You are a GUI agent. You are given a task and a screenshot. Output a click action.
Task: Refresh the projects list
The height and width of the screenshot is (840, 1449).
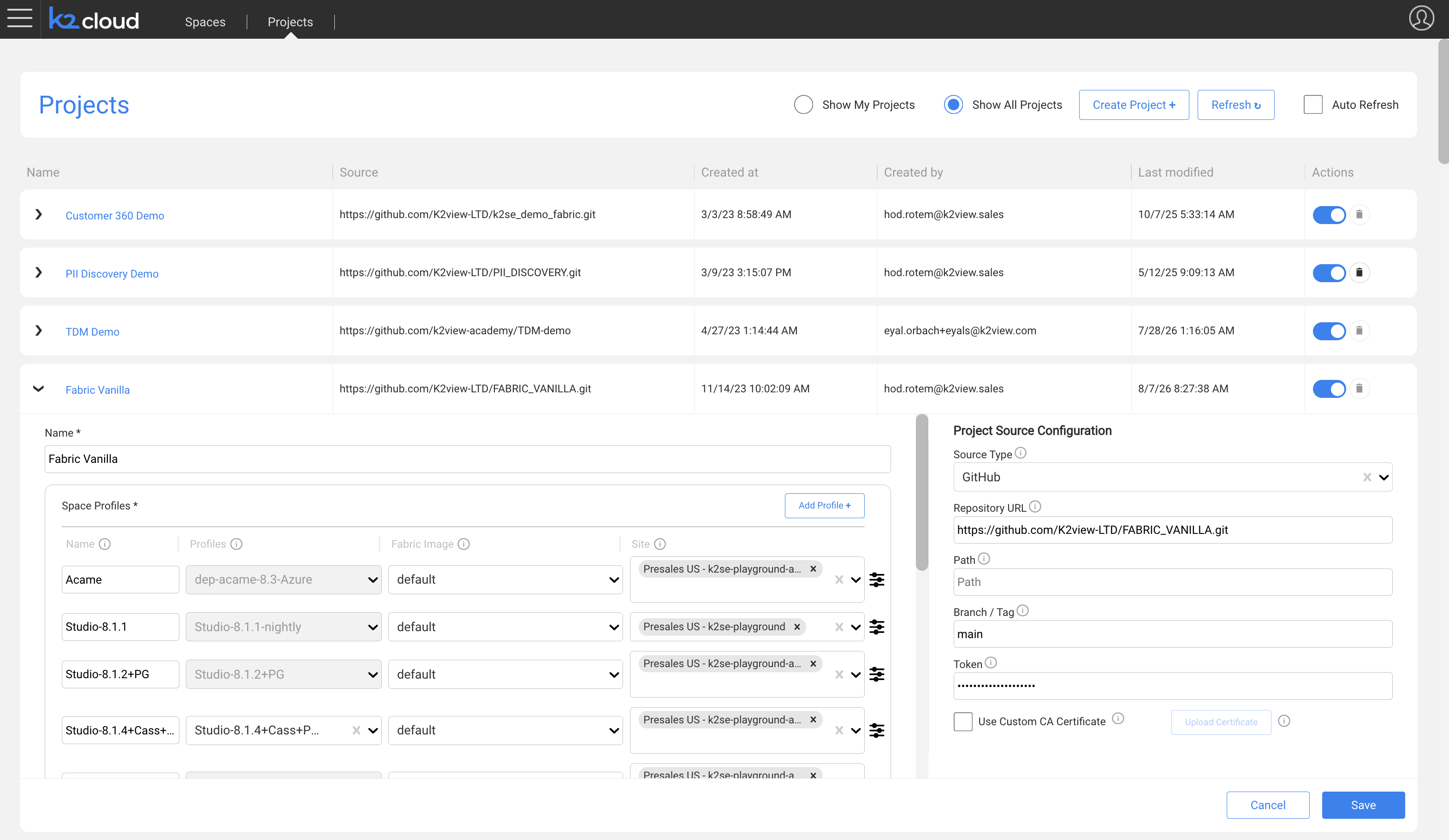tap(1235, 105)
